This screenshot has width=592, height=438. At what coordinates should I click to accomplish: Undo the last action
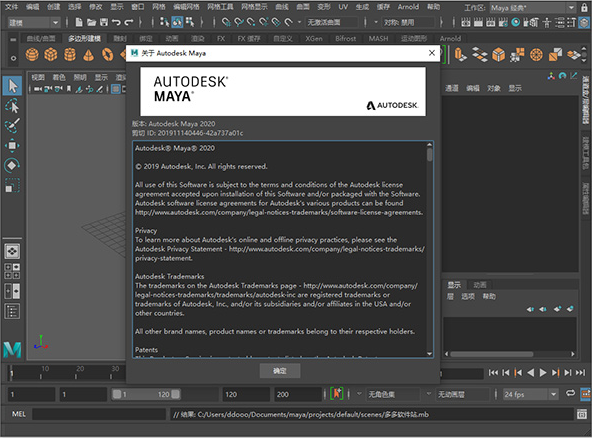pos(116,23)
